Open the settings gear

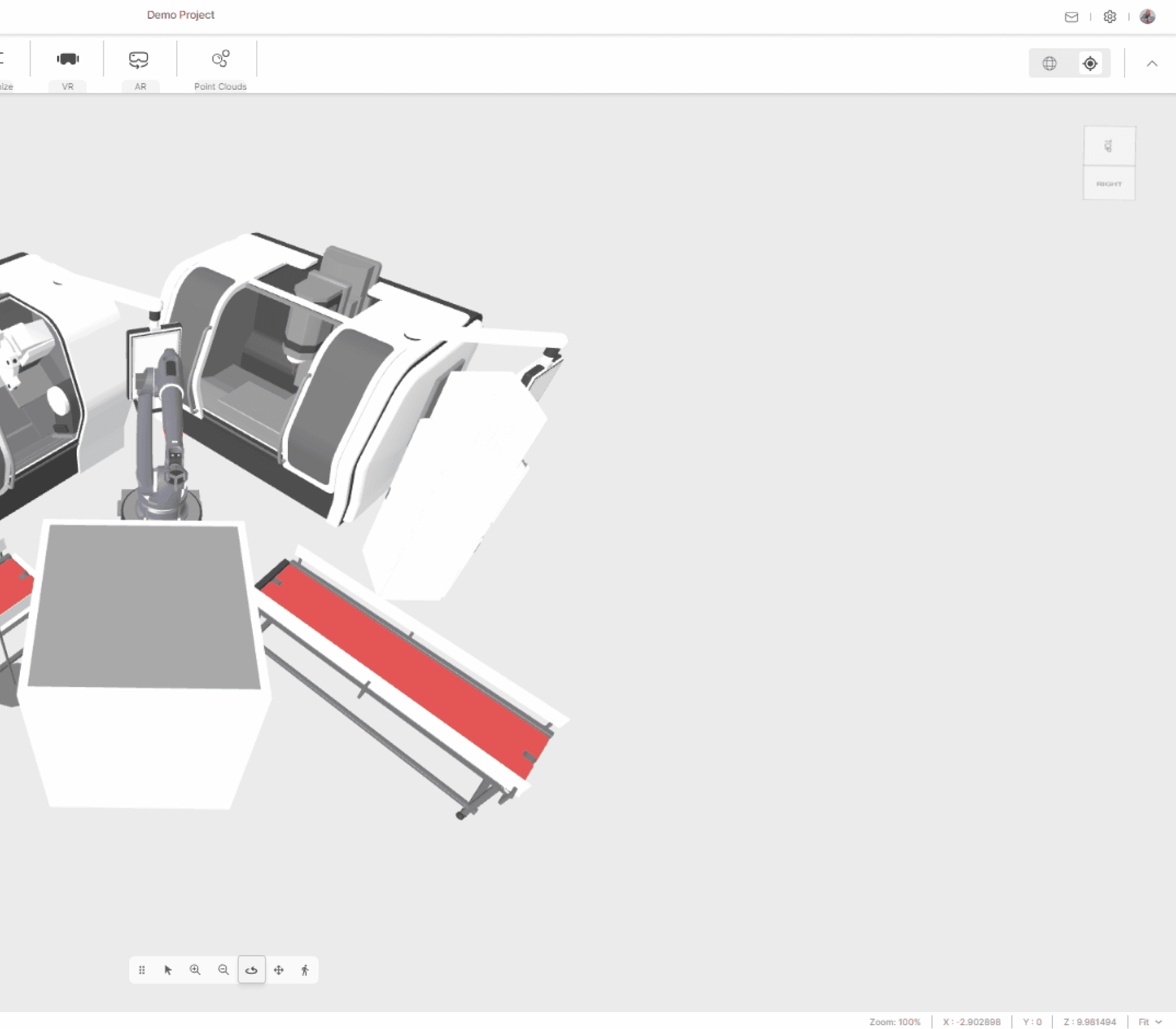pos(1109,17)
